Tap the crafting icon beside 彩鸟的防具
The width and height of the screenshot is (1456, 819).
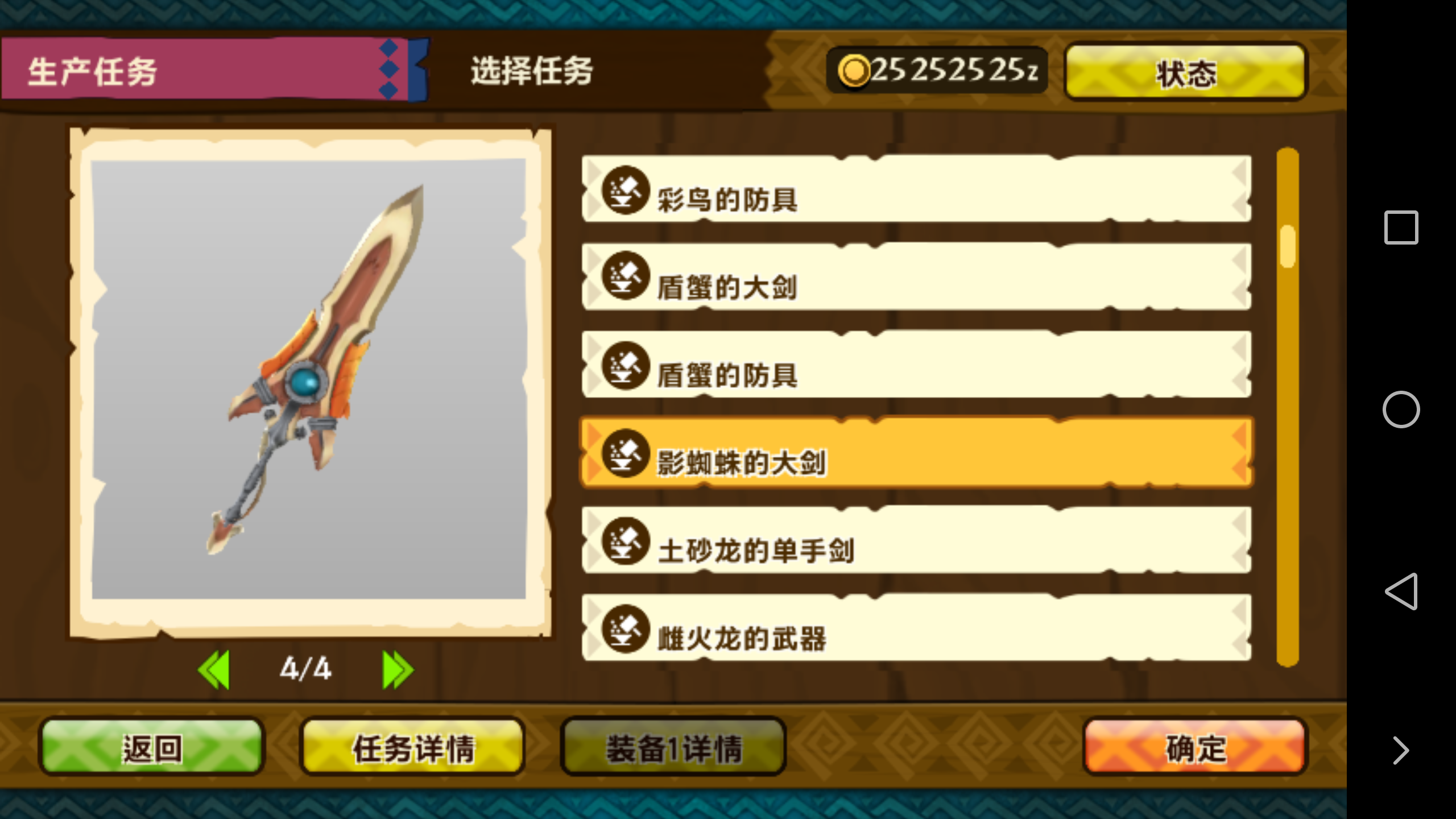(x=626, y=190)
